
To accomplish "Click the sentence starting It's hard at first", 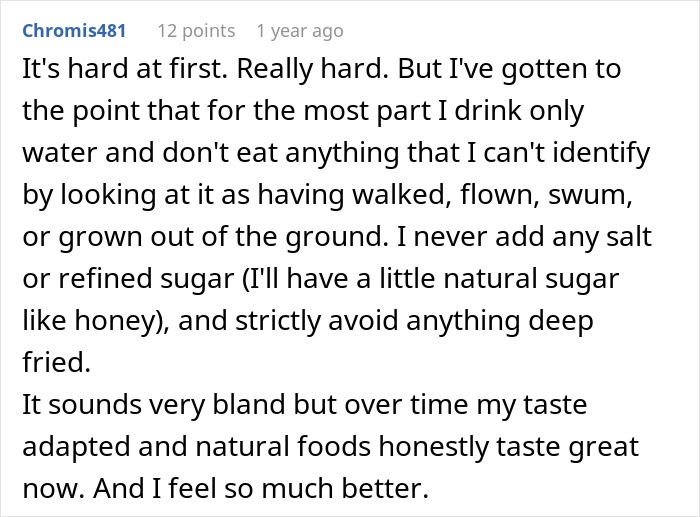I will (x=125, y=69).
